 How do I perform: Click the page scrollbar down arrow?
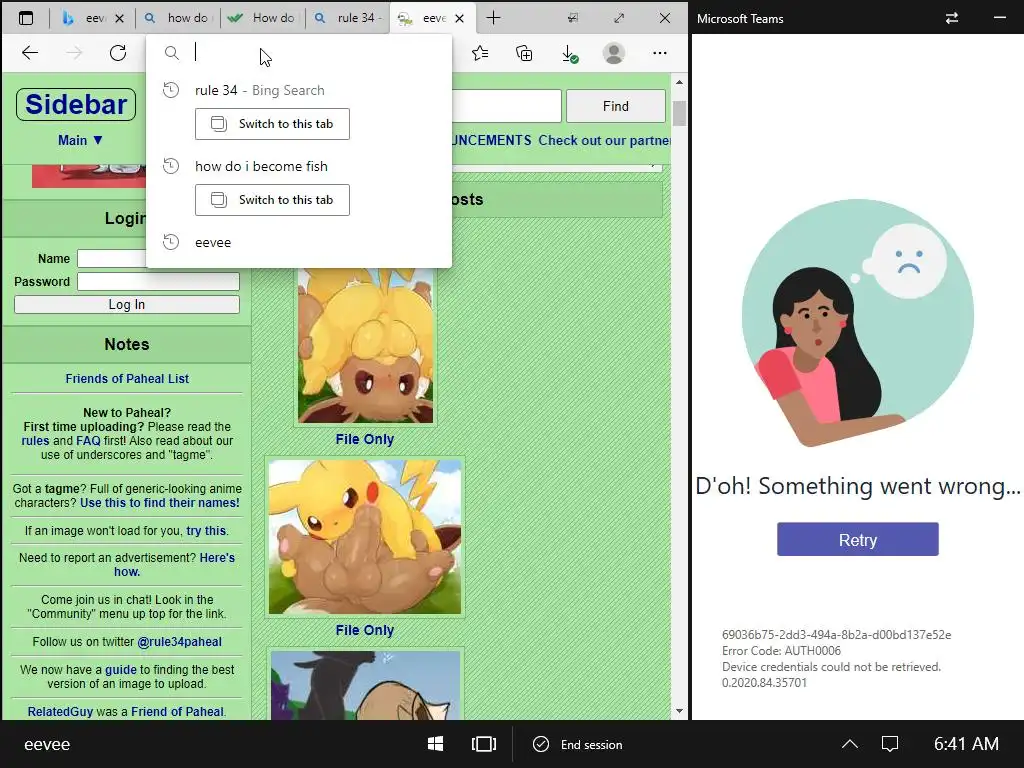(x=679, y=711)
